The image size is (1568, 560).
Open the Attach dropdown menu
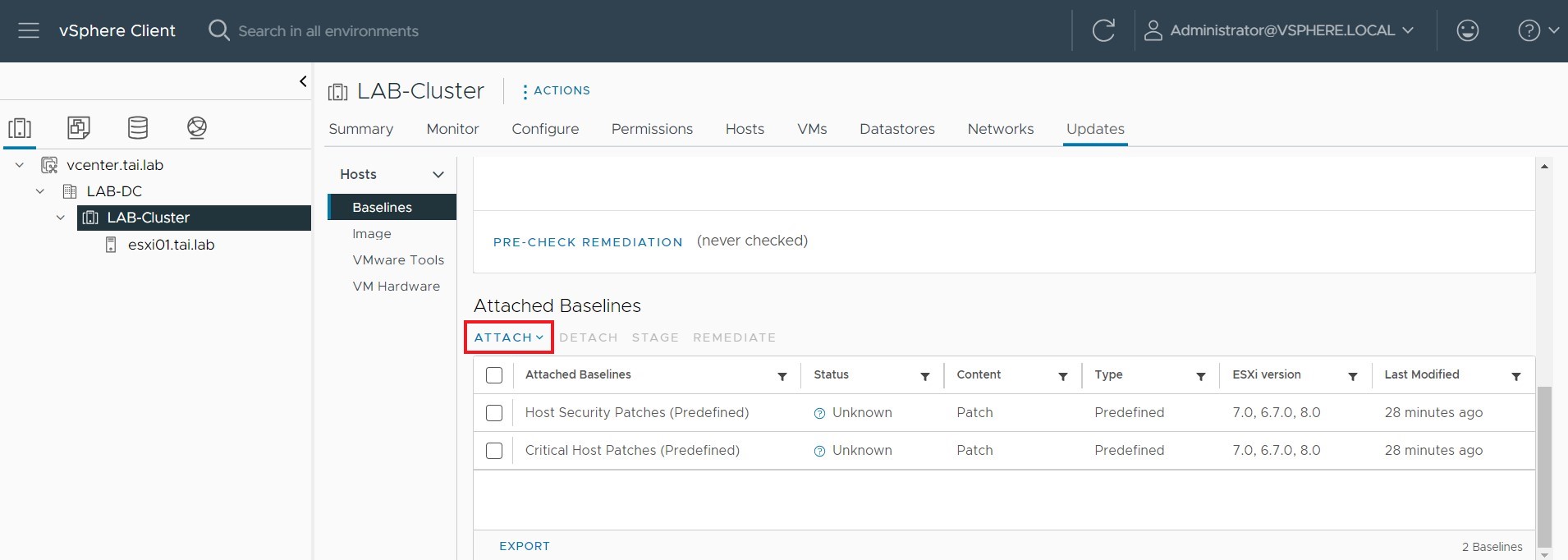pos(509,337)
